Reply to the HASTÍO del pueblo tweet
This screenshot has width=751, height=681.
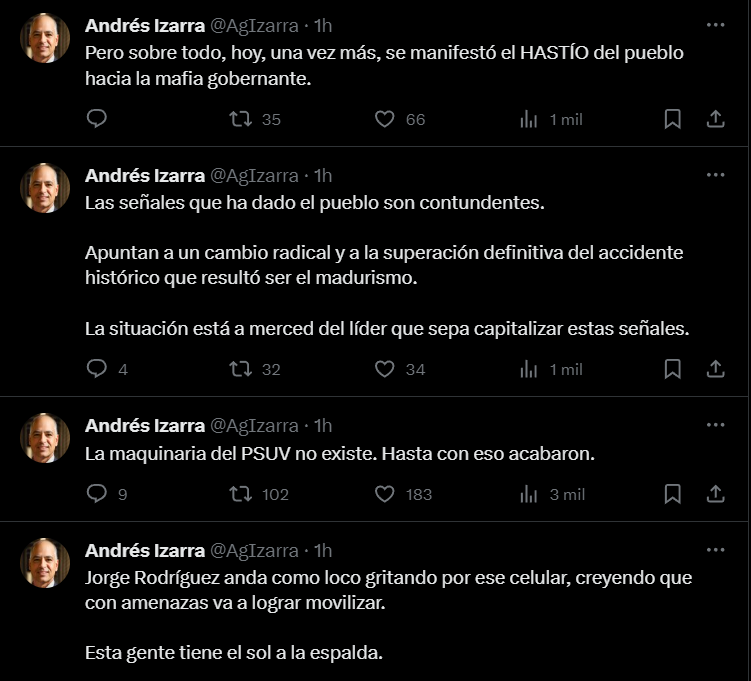tap(97, 119)
